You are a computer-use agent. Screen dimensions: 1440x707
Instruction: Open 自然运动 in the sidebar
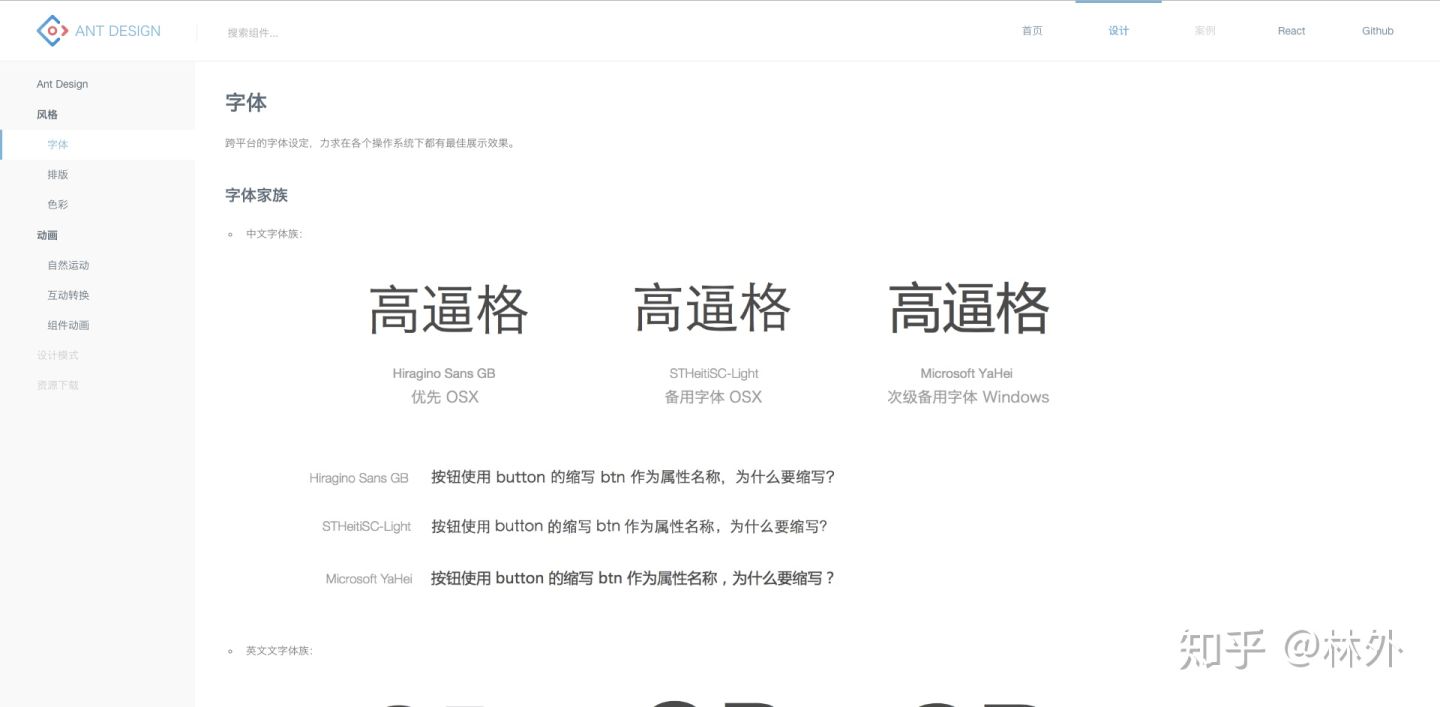68,266
